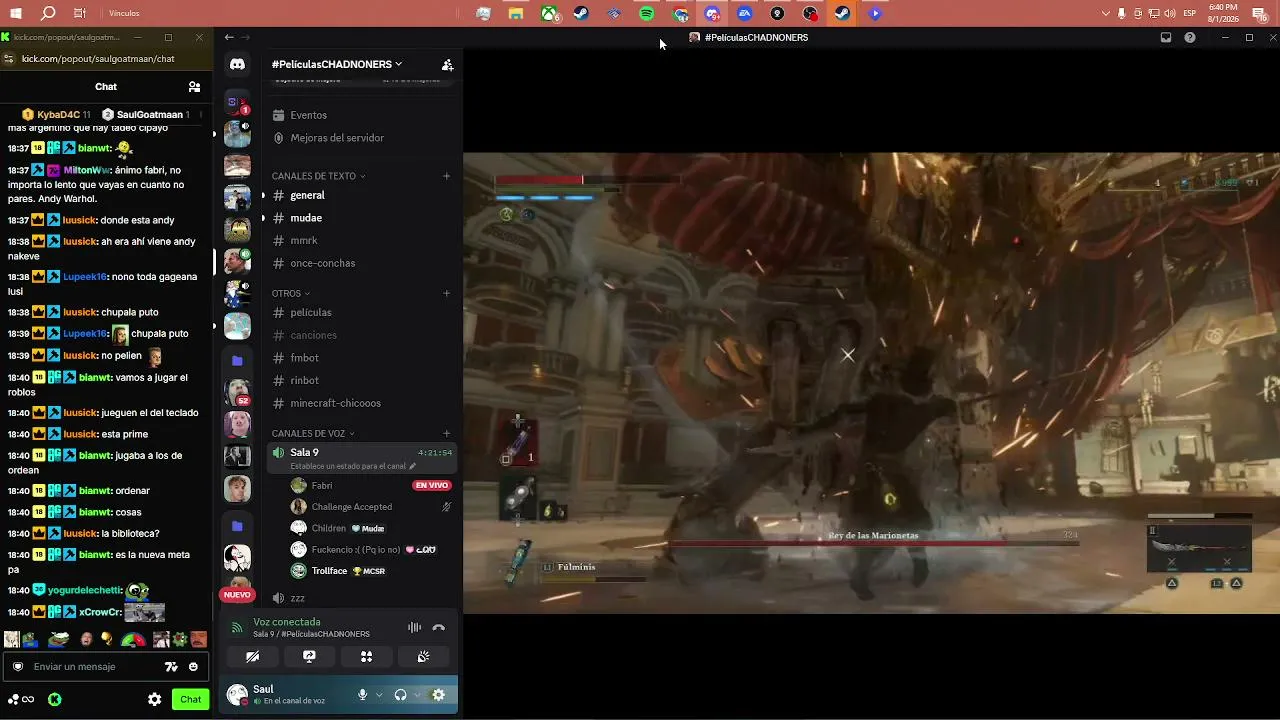Create a new text channel with plus icon
Screen dimensions: 1280x720
447,176
